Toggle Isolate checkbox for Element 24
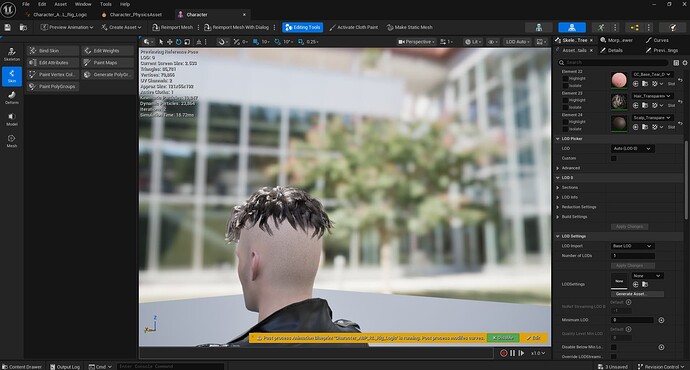 (565, 128)
